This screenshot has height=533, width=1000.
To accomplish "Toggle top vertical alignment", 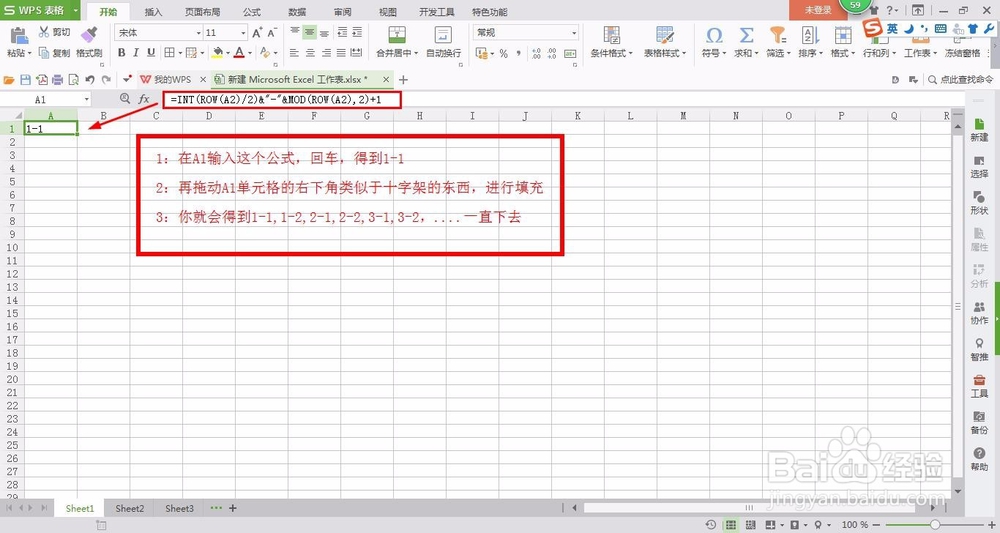I will (x=295, y=32).
